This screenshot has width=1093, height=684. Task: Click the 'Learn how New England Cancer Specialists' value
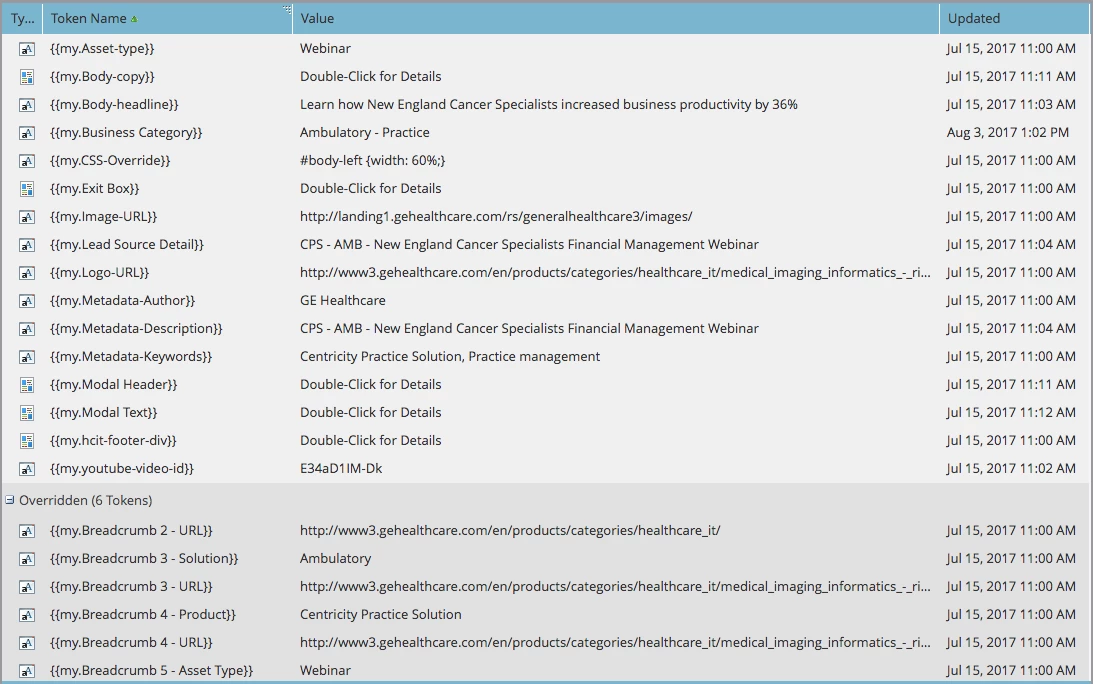[549, 105]
